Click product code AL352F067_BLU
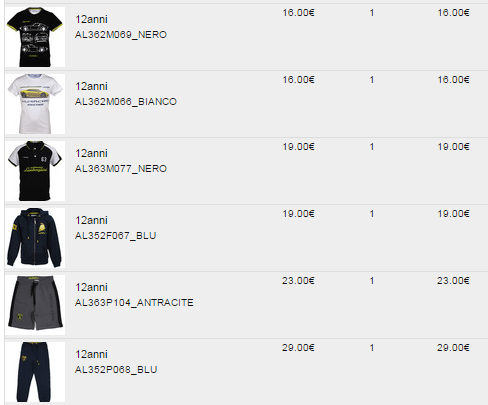488x405 pixels. point(116,236)
